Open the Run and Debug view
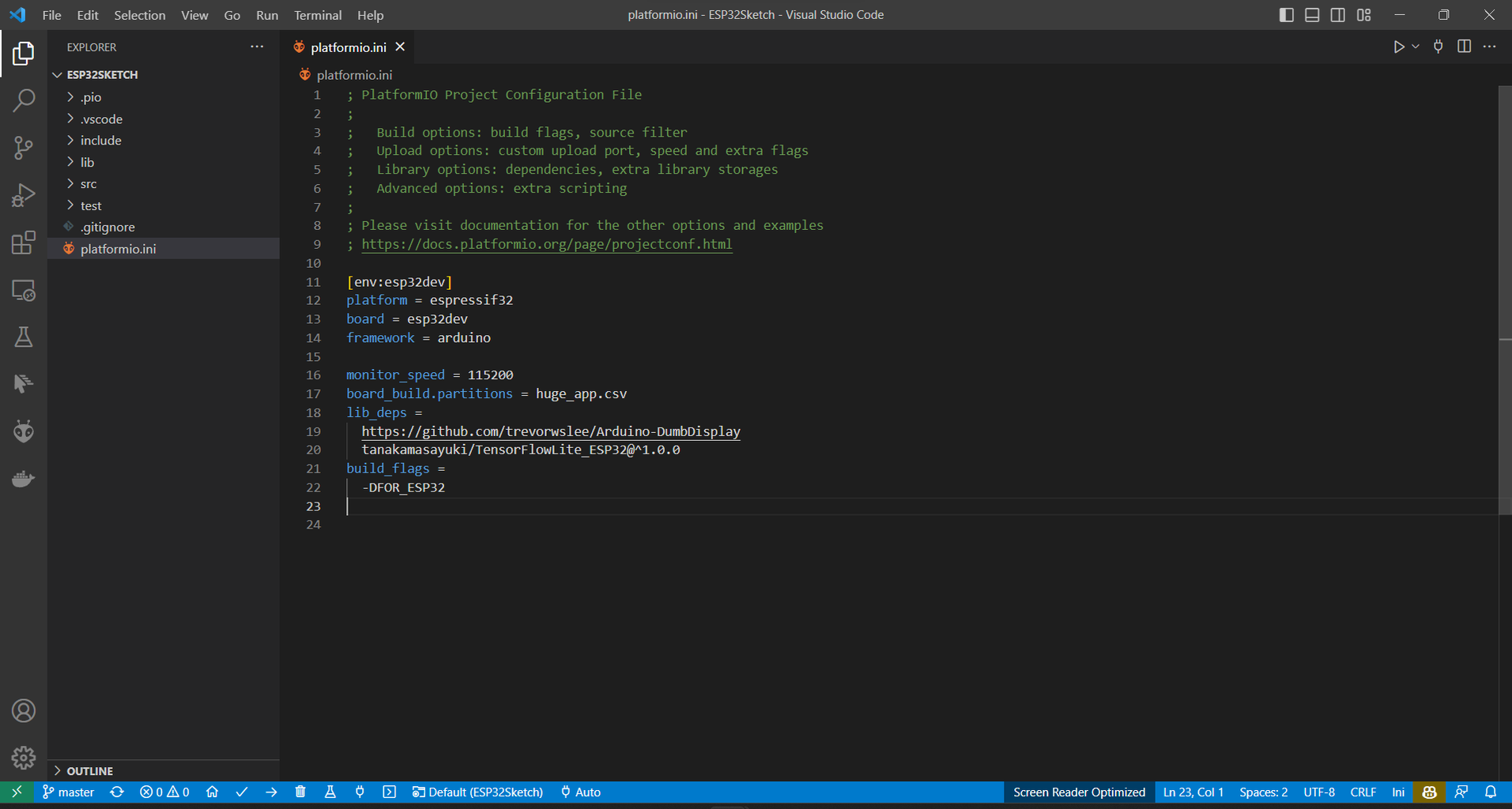Viewport: 1512px width, 809px height. point(23,195)
